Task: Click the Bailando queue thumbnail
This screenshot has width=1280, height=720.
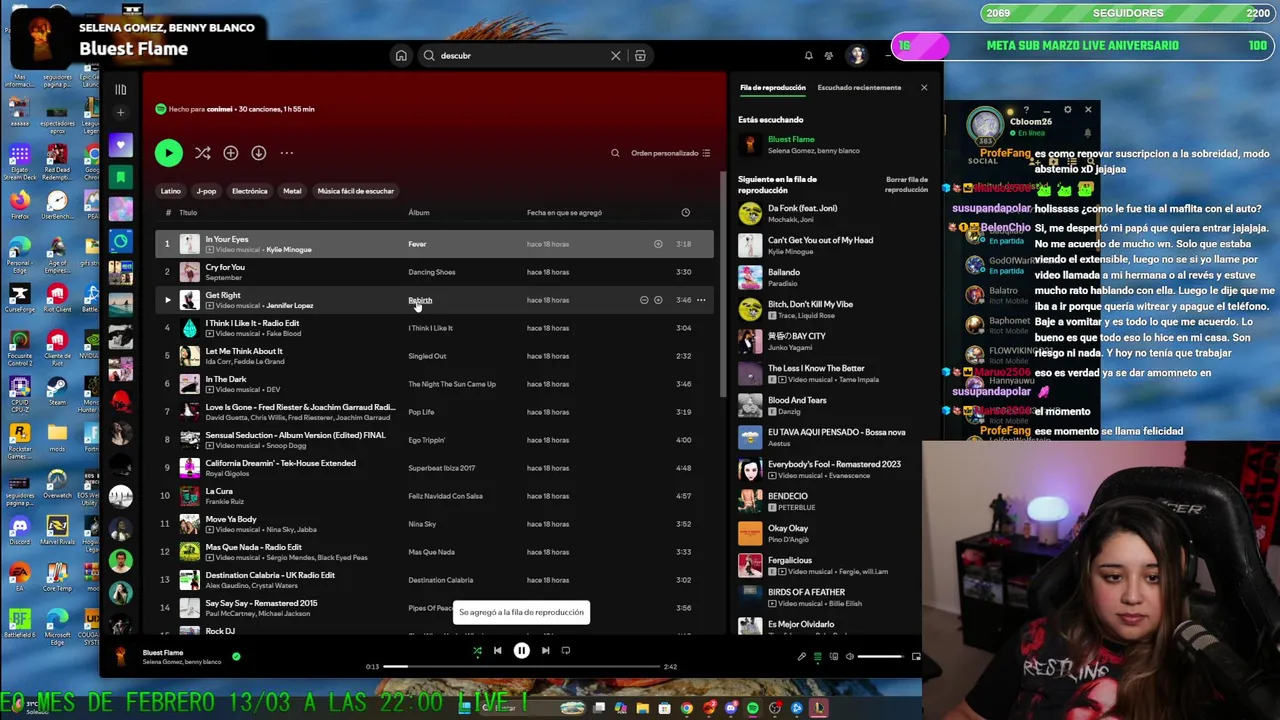Action: (750, 278)
